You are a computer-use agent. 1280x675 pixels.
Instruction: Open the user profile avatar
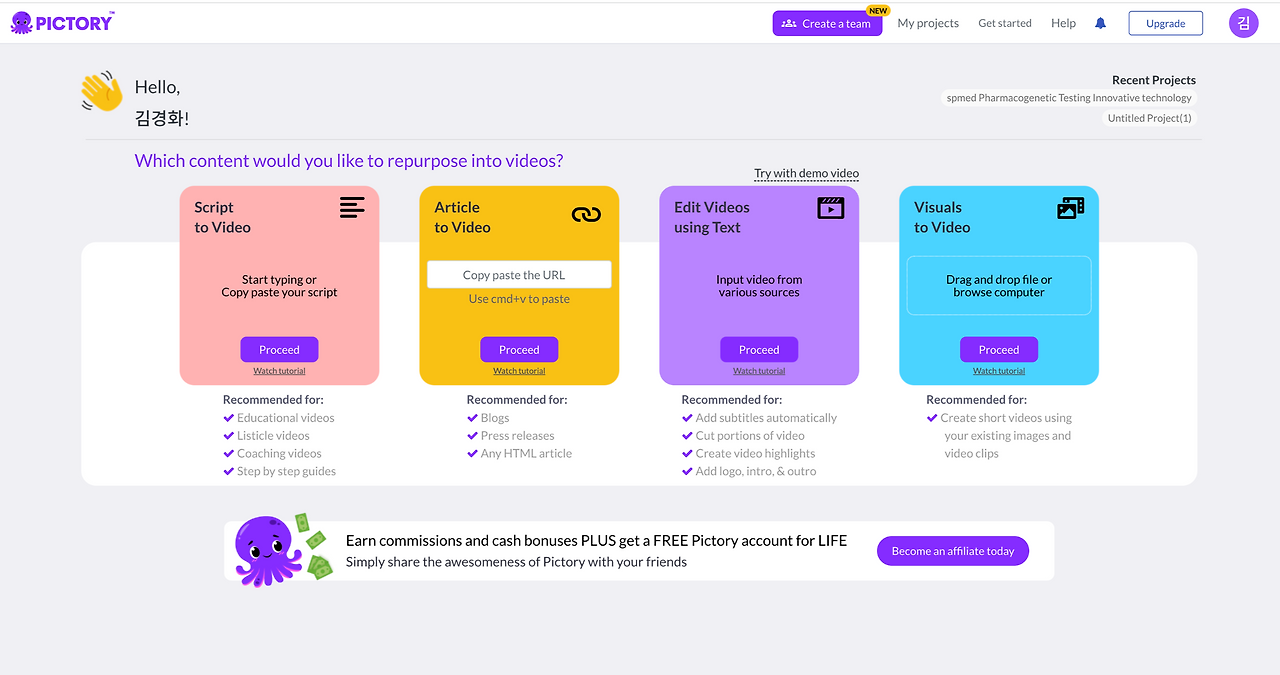click(x=1243, y=23)
